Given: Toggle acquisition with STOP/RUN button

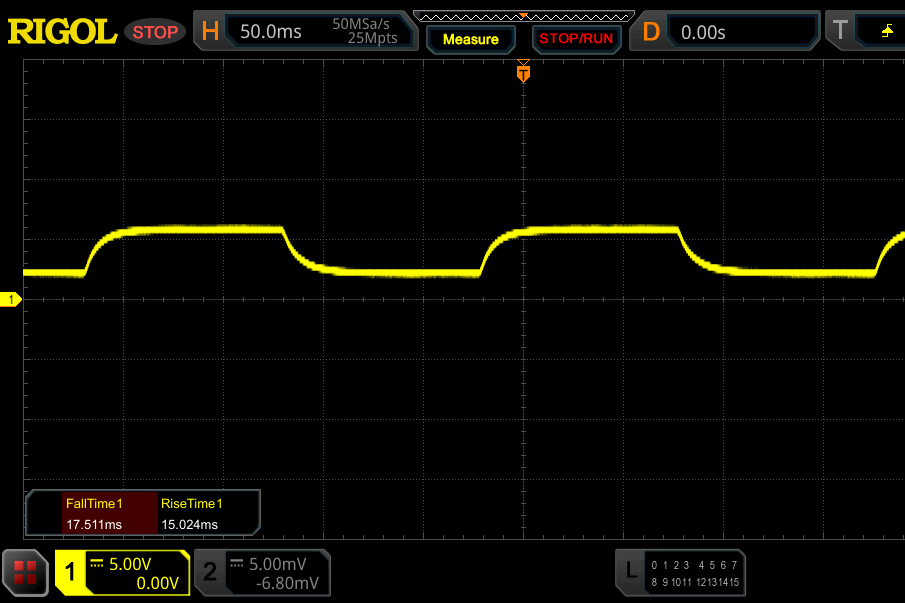Looking at the screenshot, I should tap(576, 39).
